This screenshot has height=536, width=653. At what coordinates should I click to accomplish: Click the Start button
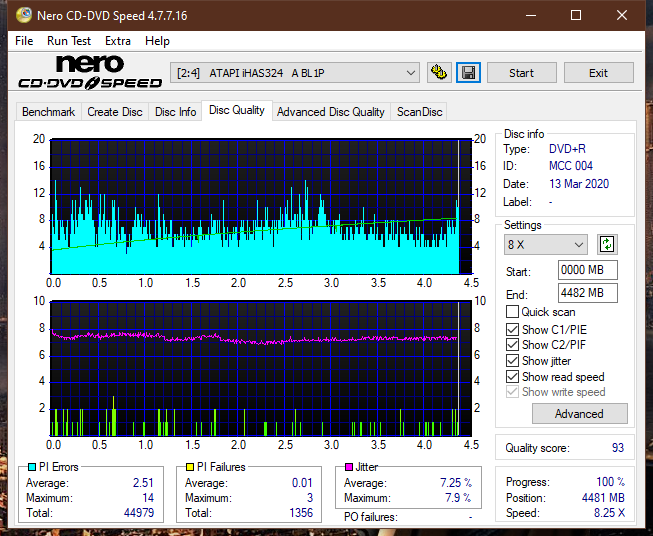point(521,73)
